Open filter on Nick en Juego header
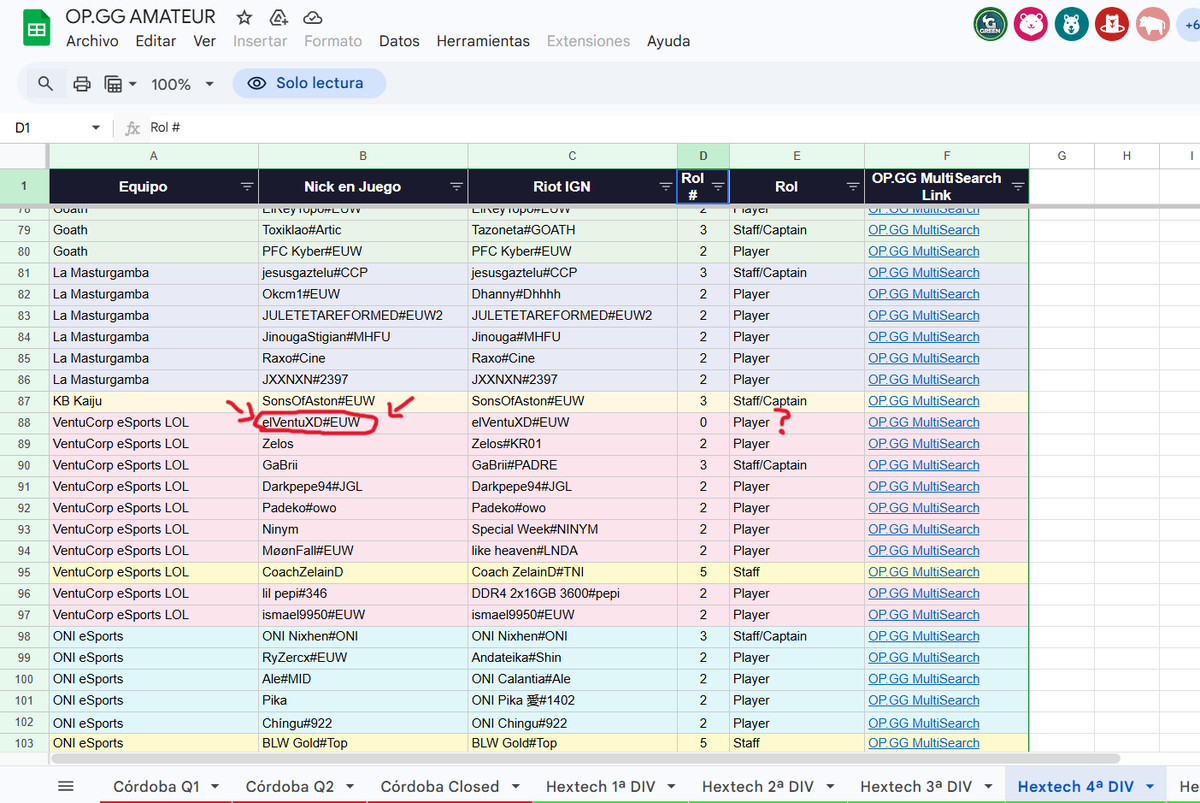1200x803 pixels. click(x=456, y=186)
